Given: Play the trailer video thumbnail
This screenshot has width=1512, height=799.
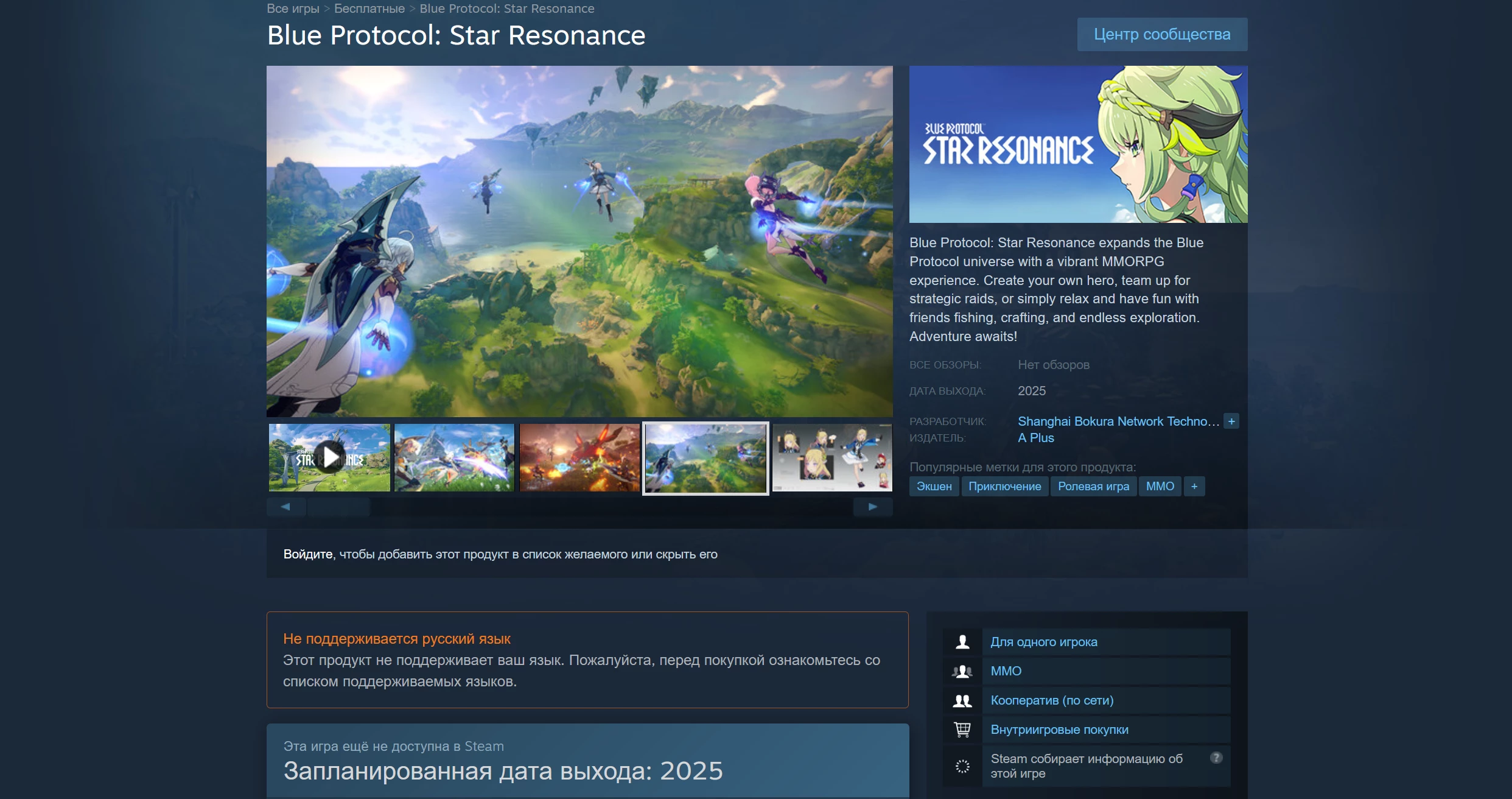Looking at the screenshot, I should pyautogui.click(x=329, y=457).
